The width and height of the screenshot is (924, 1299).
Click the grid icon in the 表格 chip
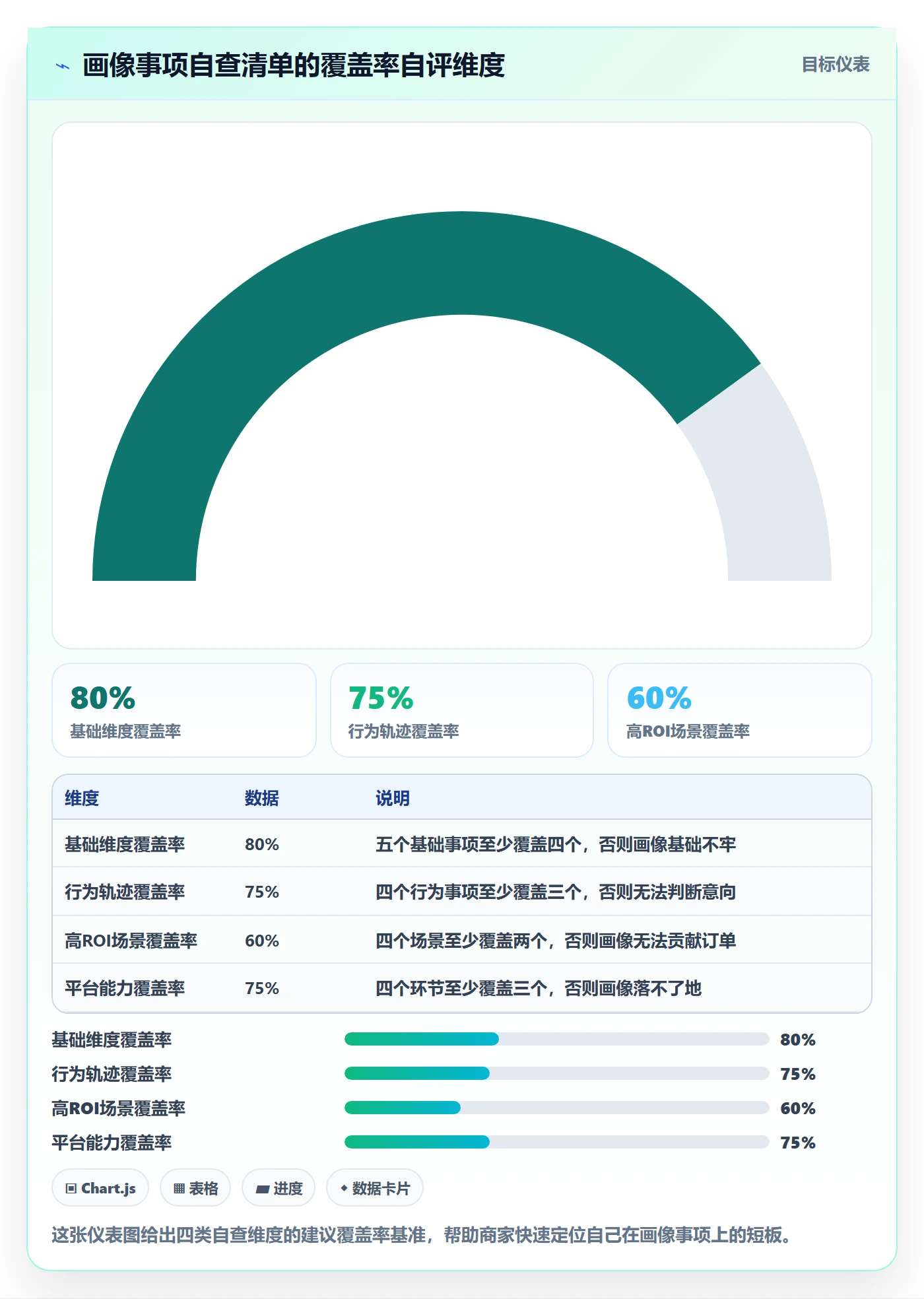point(179,1189)
